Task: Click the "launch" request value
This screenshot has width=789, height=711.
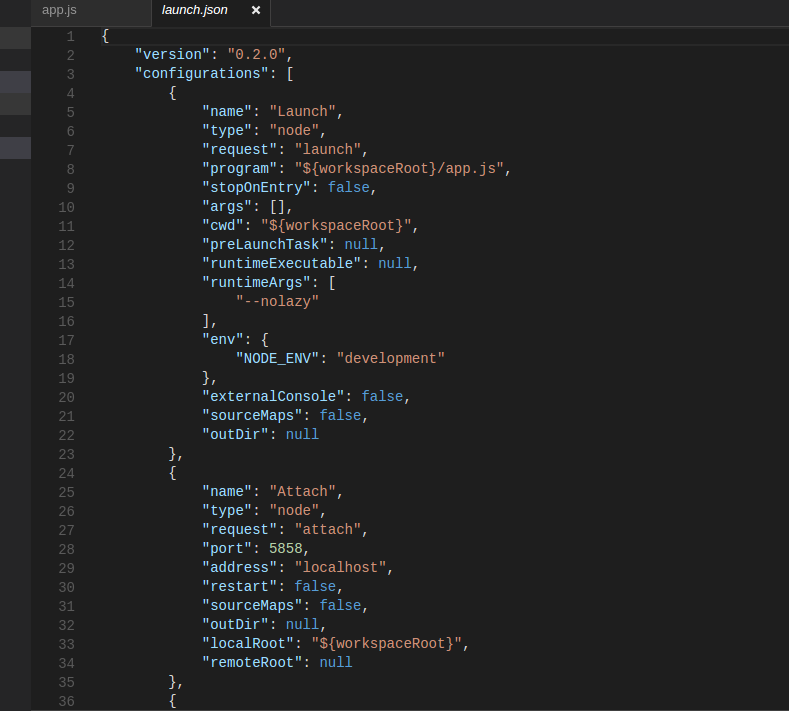Action: [328, 149]
